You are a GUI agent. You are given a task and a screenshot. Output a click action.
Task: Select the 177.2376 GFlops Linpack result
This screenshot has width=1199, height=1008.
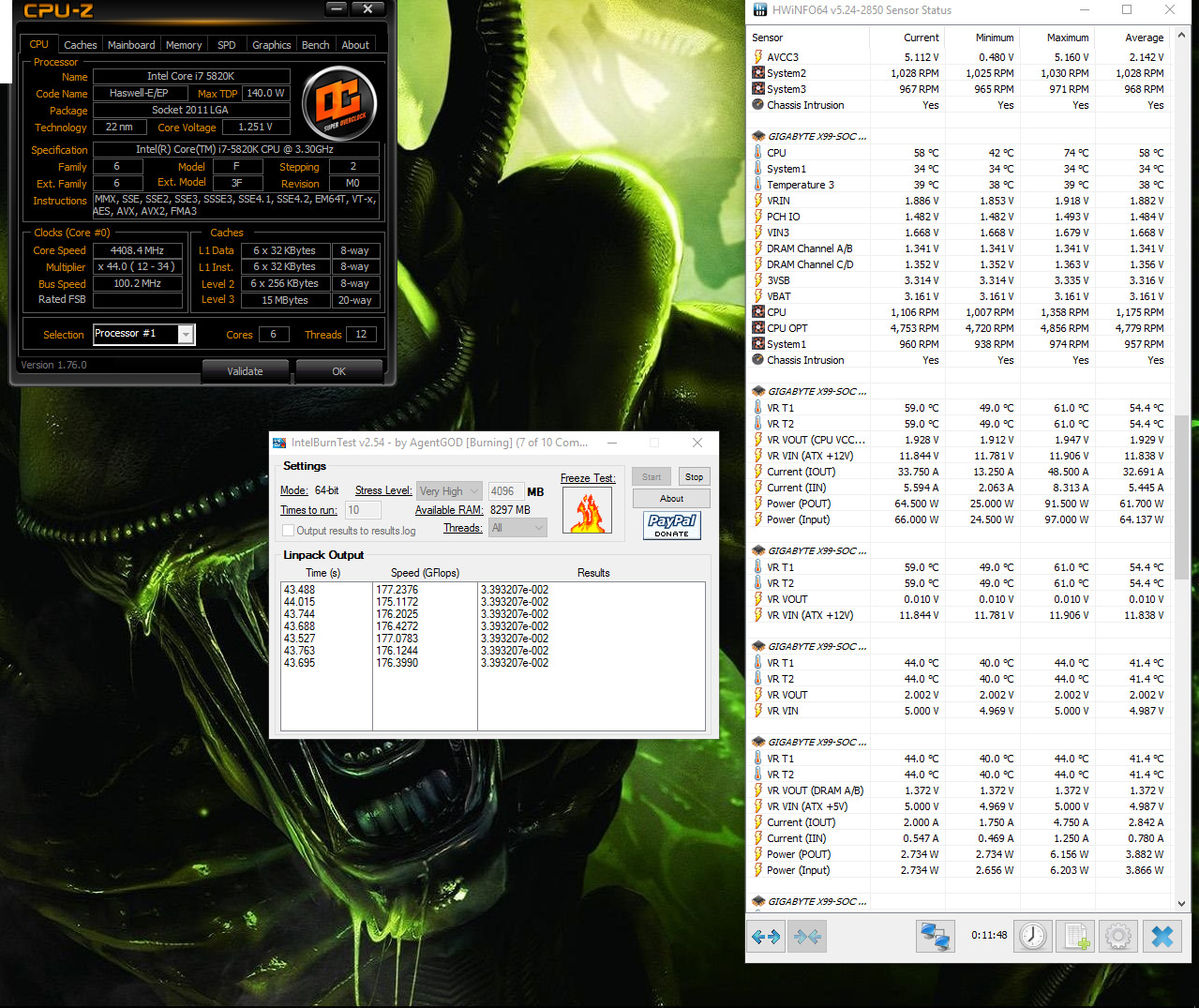(x=397, y=590)
